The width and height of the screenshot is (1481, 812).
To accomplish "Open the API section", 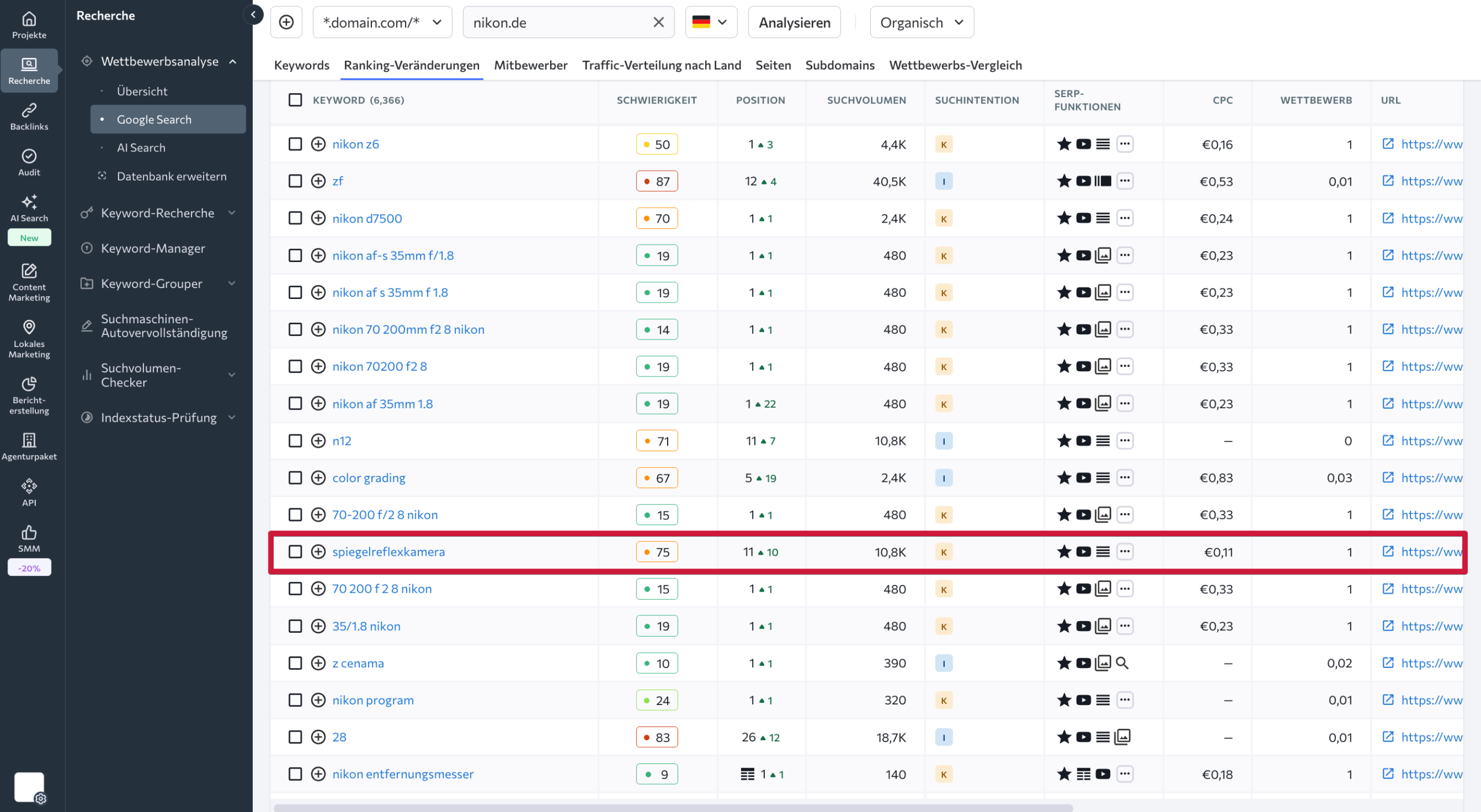I will coord(28,492).
